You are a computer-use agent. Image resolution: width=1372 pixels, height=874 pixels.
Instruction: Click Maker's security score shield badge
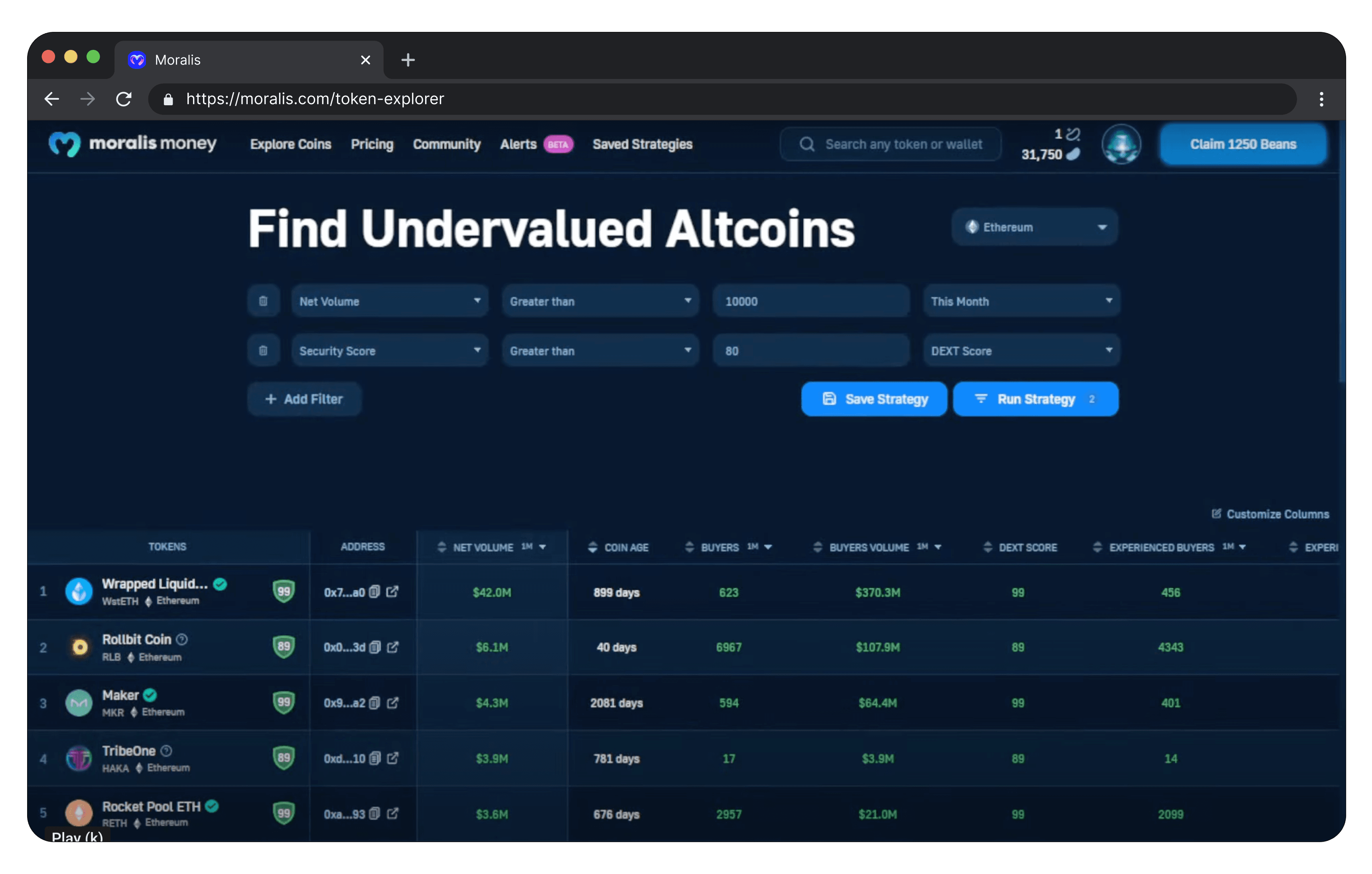(284, 703)
